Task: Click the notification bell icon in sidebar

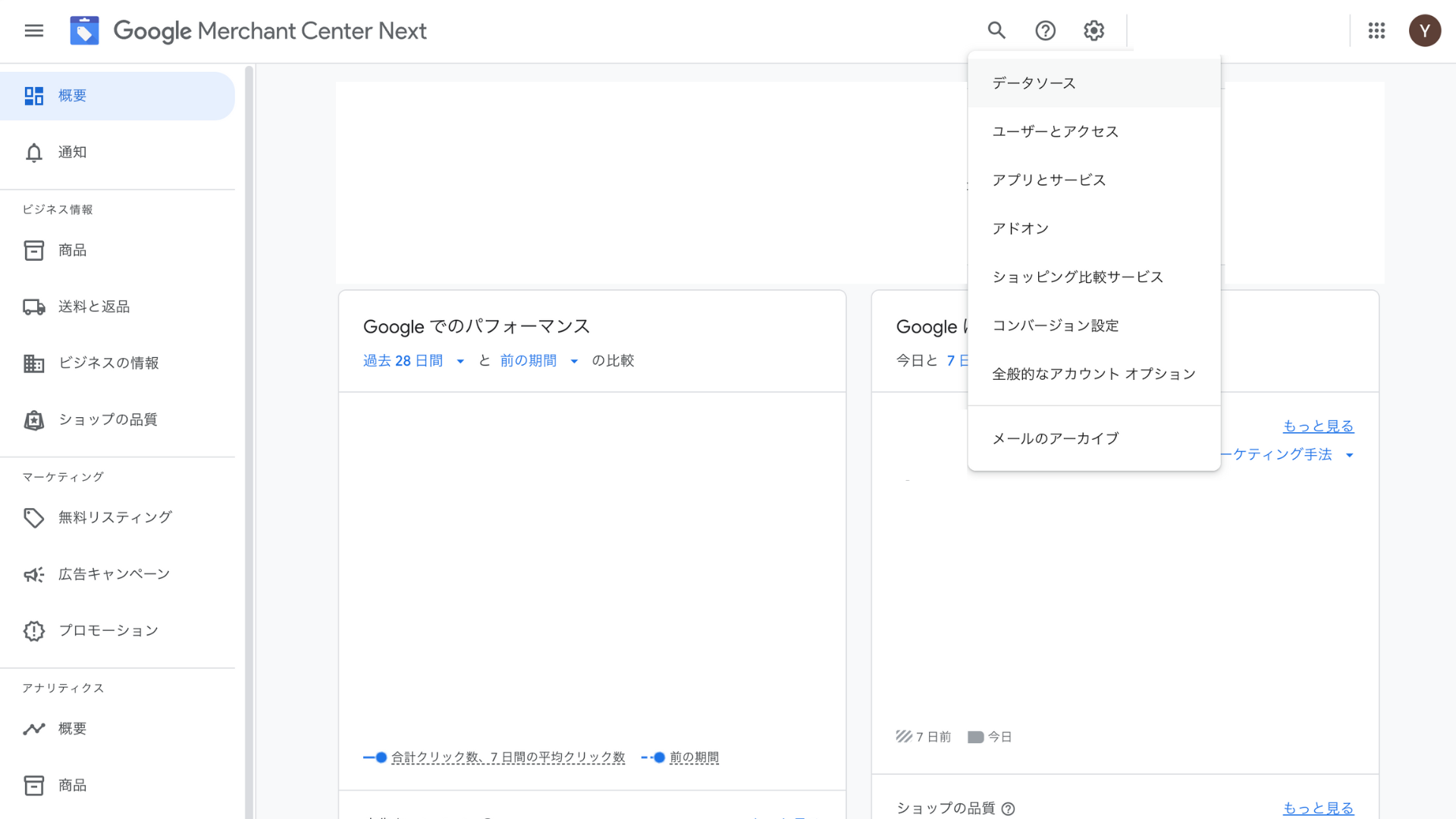Action: (33, 152)
